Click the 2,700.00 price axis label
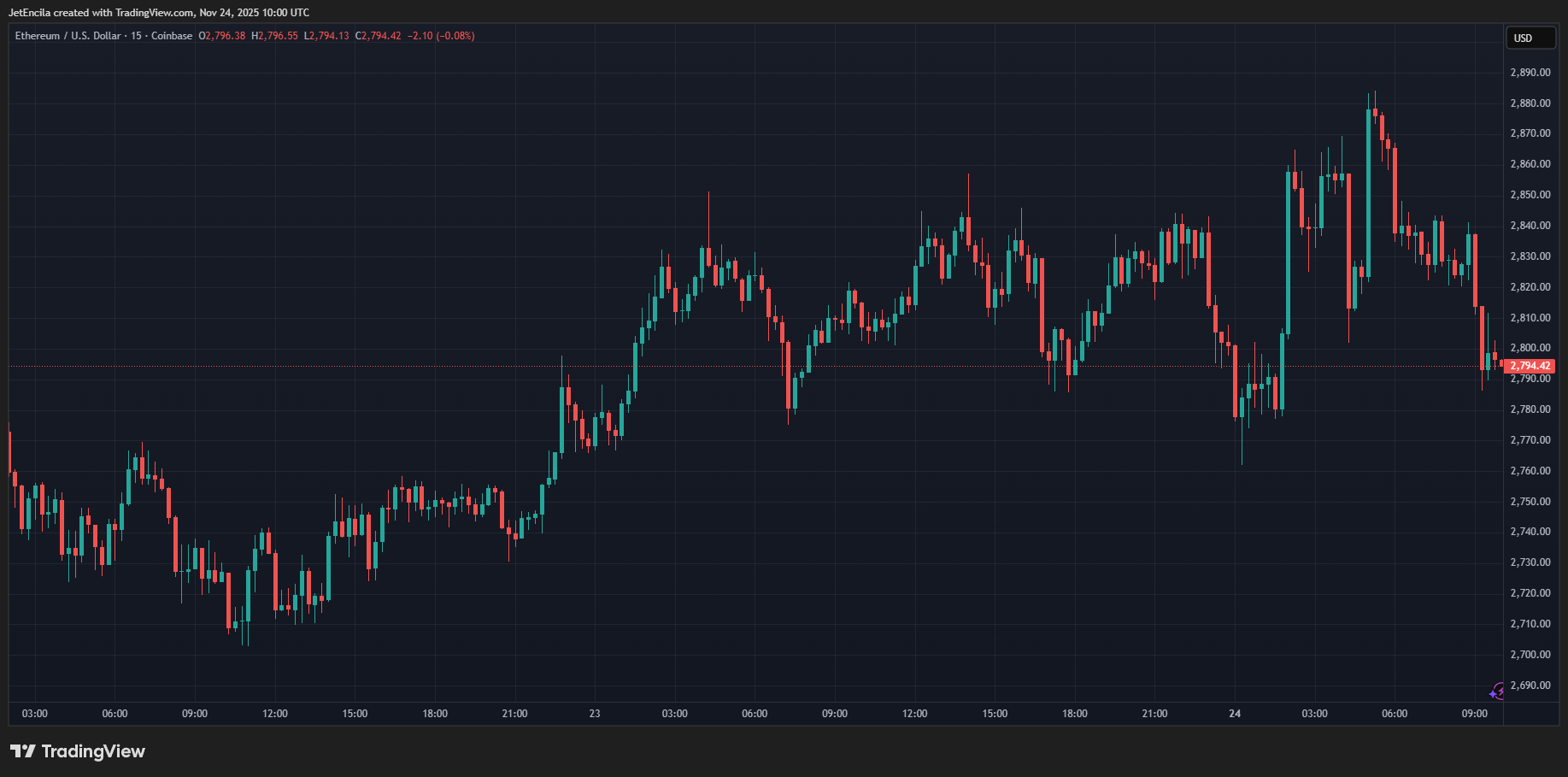The width and height of the screenshot is (1568, 777). pos(1530,655)
